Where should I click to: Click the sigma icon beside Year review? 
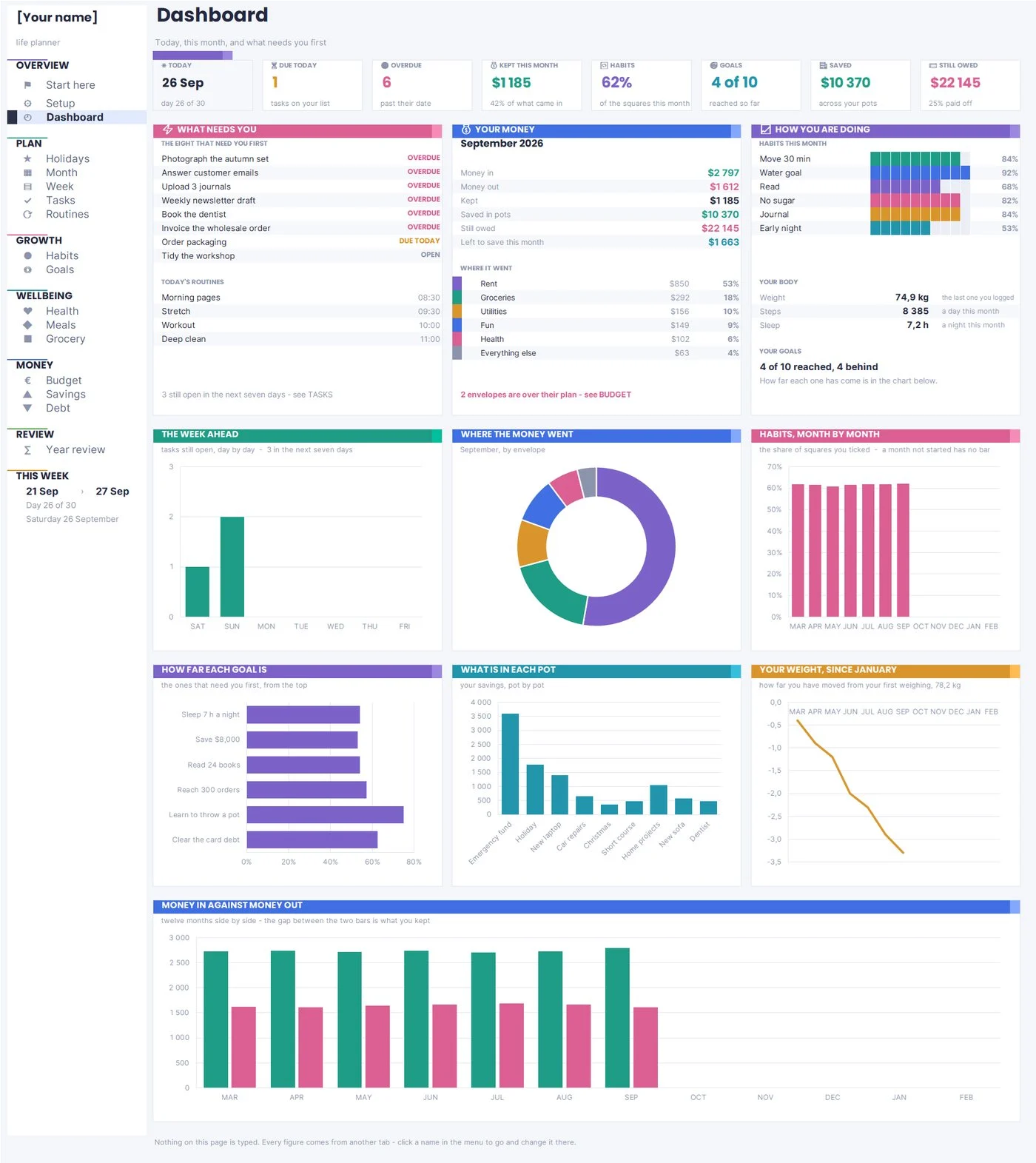[x=27, y=450]
